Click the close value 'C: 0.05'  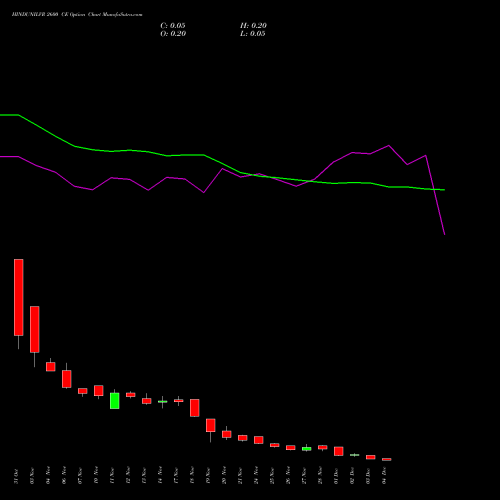tap(173, 26)
